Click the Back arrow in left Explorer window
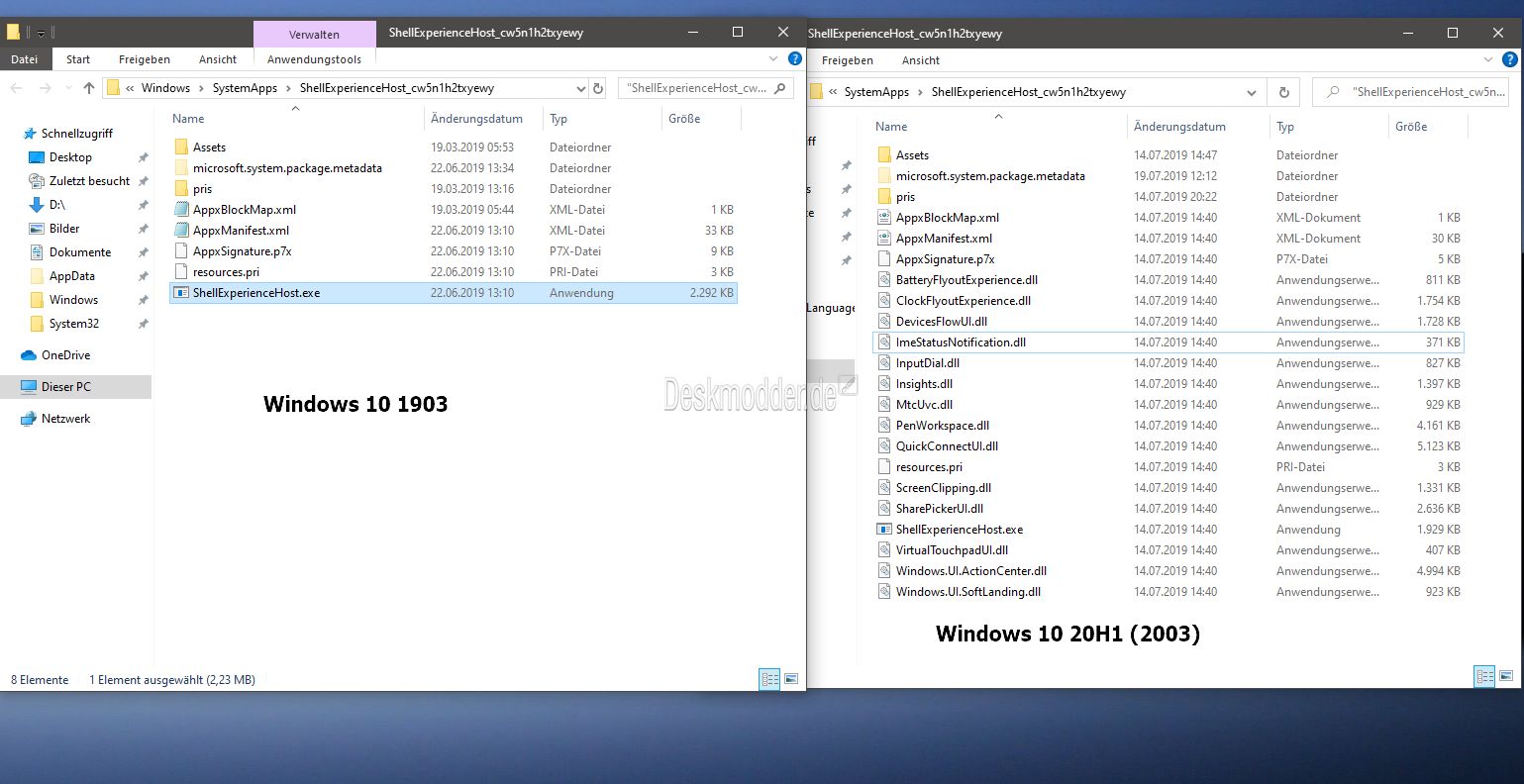The height and width of the screenshot is (784, 1524). [x=16, y=88]
